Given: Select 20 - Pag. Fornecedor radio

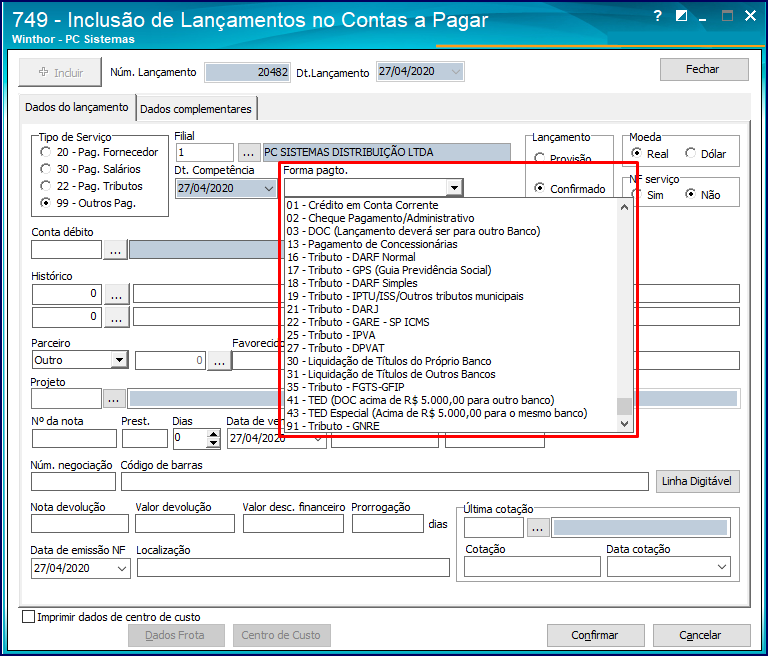Looking at the screenshot, I should click(99, 152).
